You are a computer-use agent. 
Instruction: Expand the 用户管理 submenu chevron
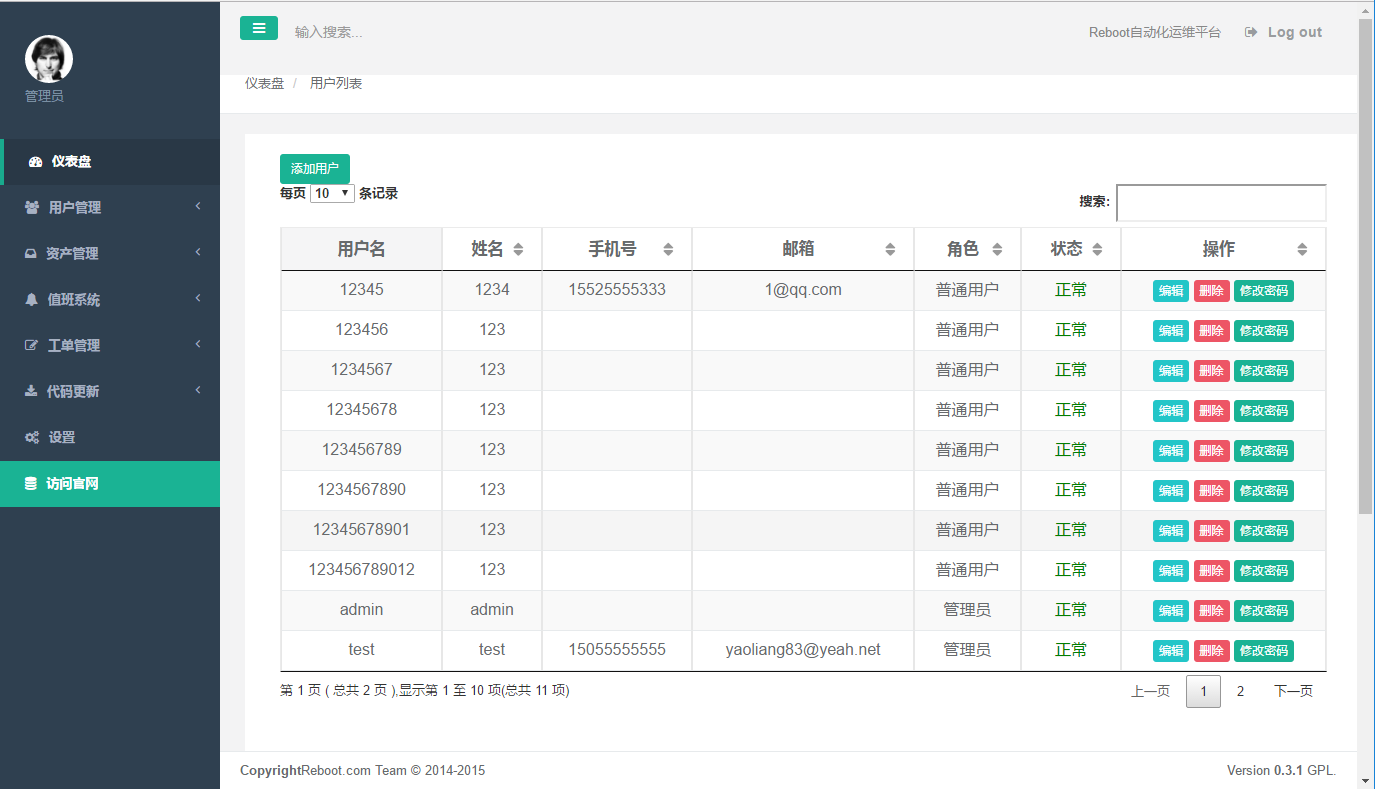(x=200, y=207)
